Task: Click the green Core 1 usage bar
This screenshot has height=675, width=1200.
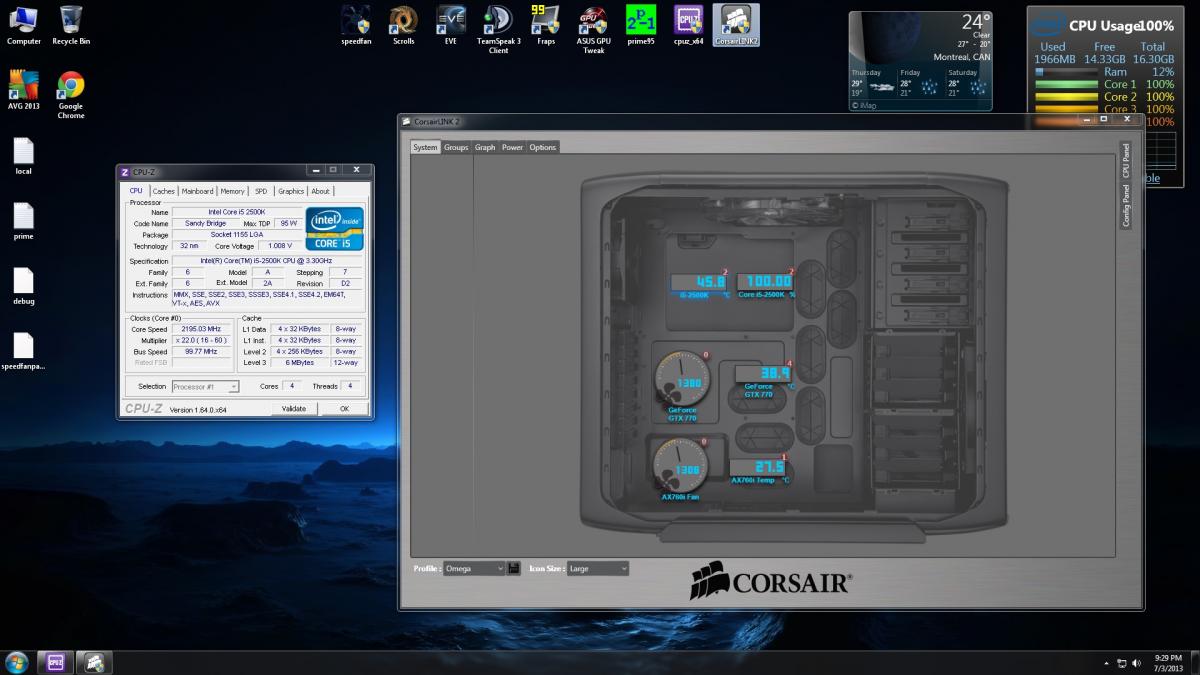Action: 1066,84
